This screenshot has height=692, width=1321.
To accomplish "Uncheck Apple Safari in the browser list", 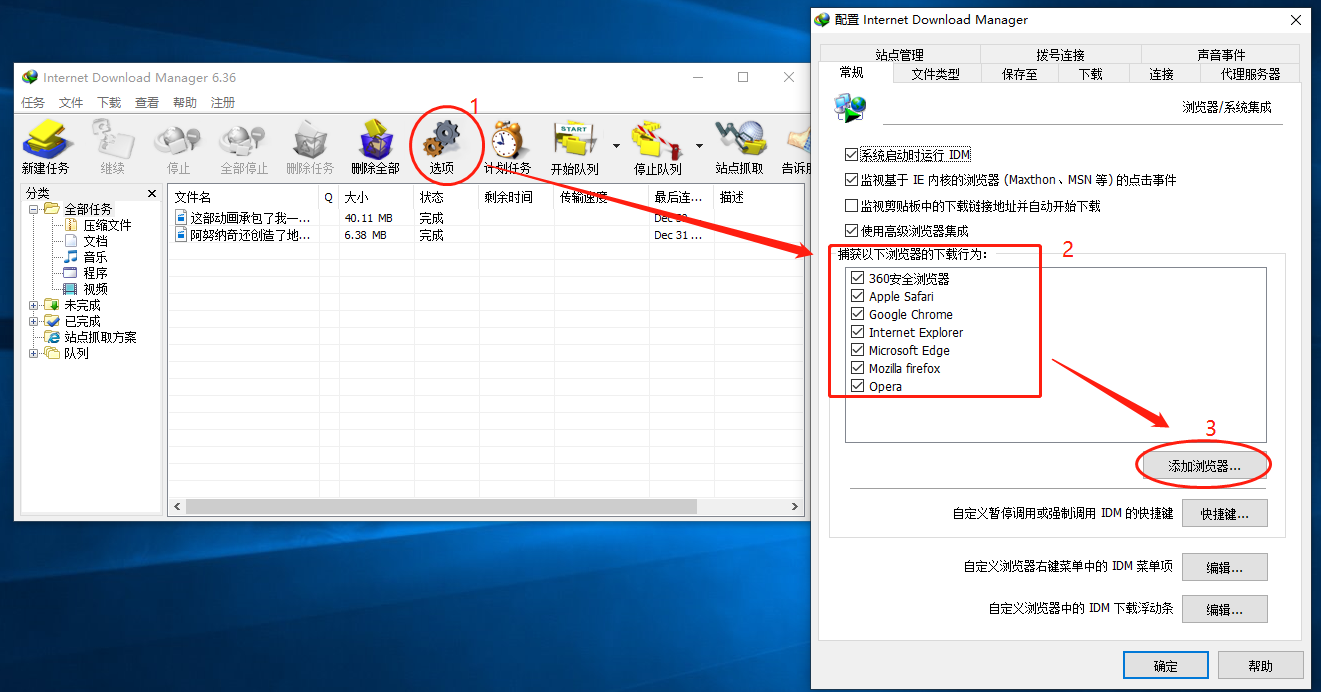I will pyautogui.click(x=857, y=296).
